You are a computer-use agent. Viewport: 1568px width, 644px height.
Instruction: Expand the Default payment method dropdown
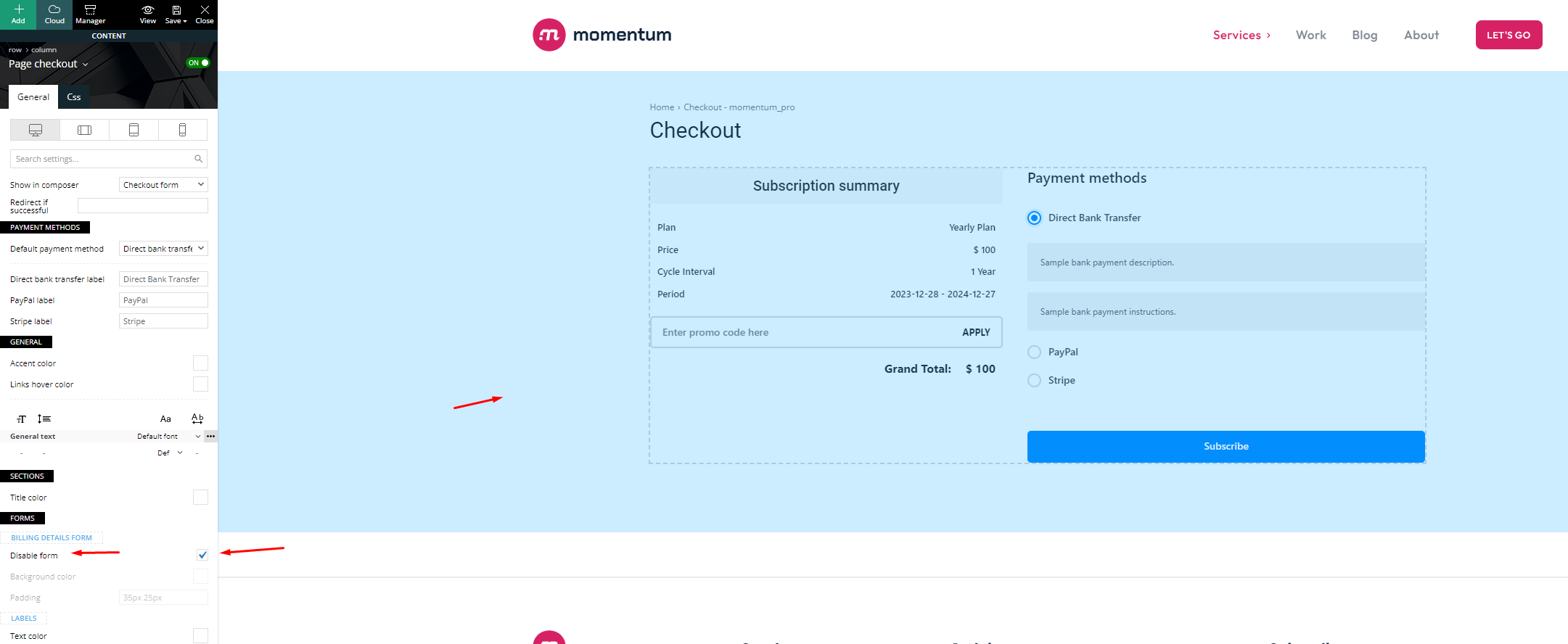click(163, 249)
